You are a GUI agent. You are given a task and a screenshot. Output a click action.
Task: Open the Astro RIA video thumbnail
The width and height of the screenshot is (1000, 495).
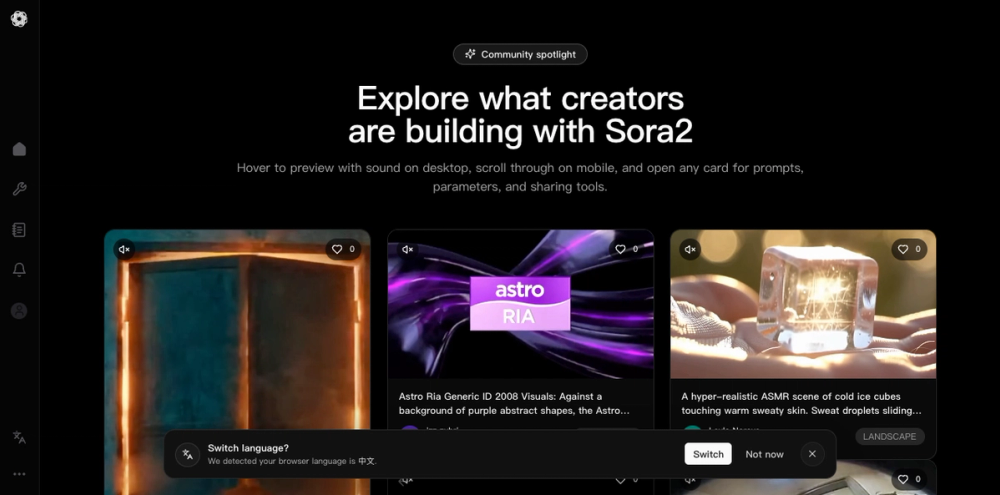click(x=520, y=304)
